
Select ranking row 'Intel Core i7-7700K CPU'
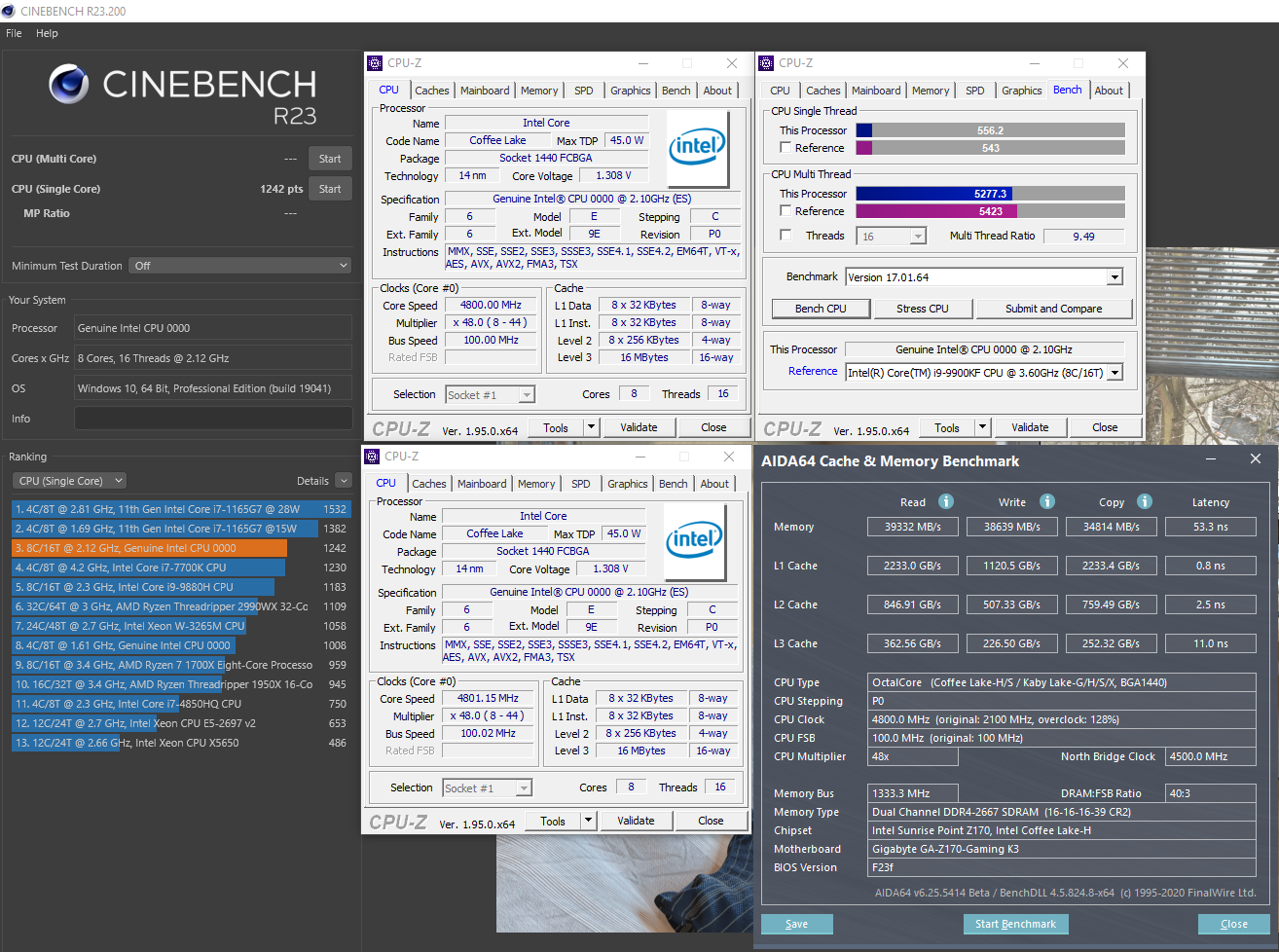coord(180,568)
